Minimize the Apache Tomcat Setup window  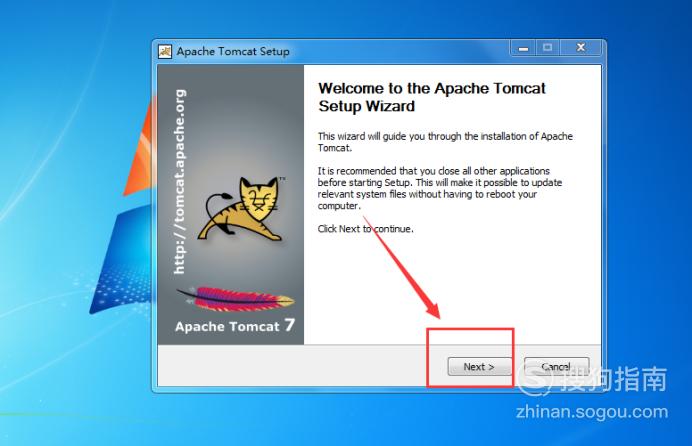coord(523,48)
